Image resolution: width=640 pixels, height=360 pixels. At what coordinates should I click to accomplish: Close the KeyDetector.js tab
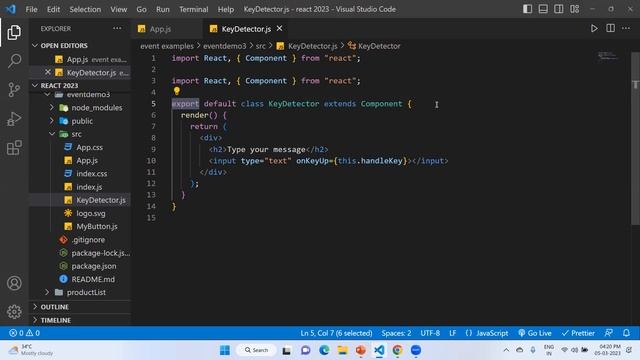pos(280,29)
